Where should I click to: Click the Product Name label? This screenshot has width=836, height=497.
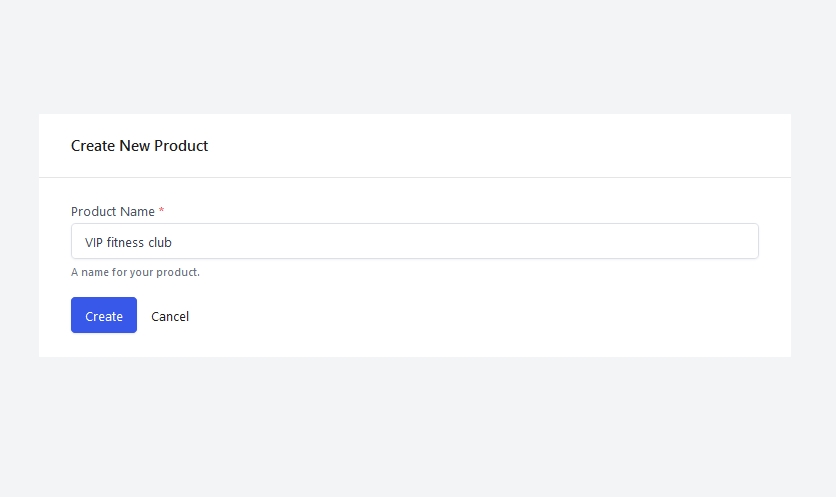(x=112, y=212)
